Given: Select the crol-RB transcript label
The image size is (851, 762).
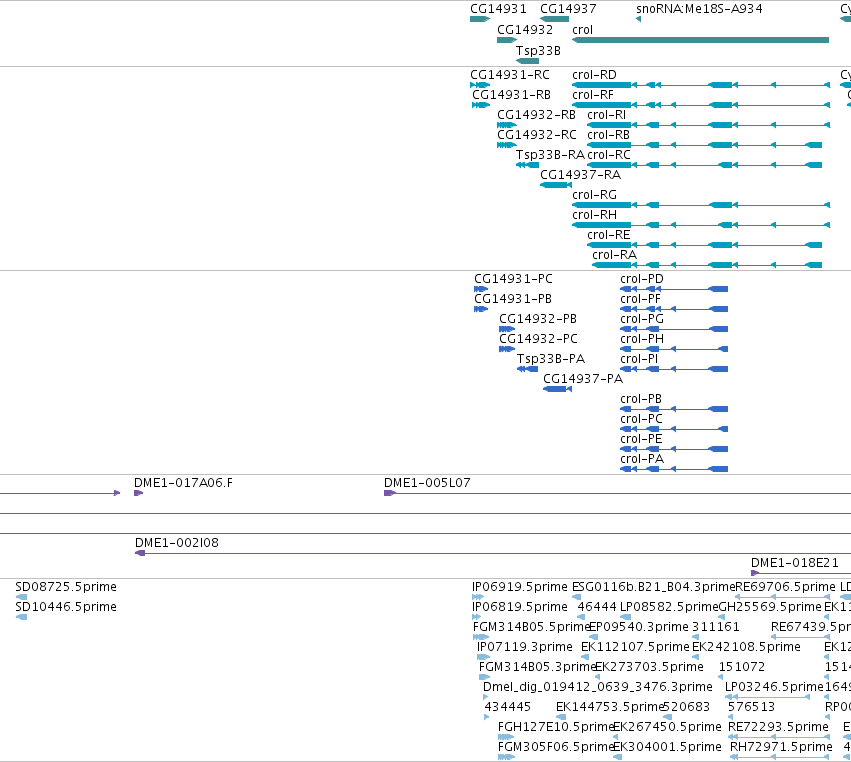Looking at the screenshot, I should pos(608,135).
